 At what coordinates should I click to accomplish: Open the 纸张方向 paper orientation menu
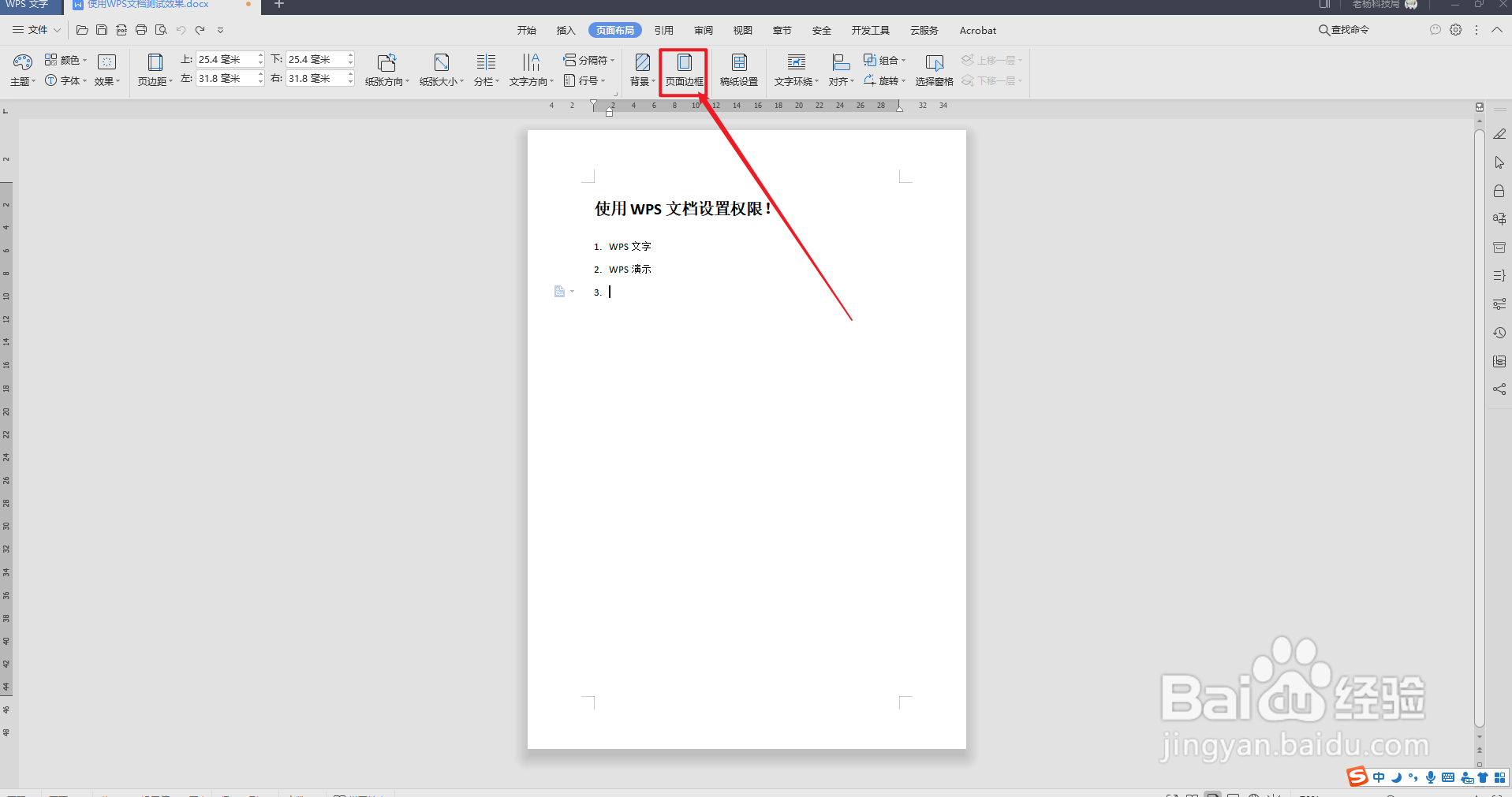point(386,70)
